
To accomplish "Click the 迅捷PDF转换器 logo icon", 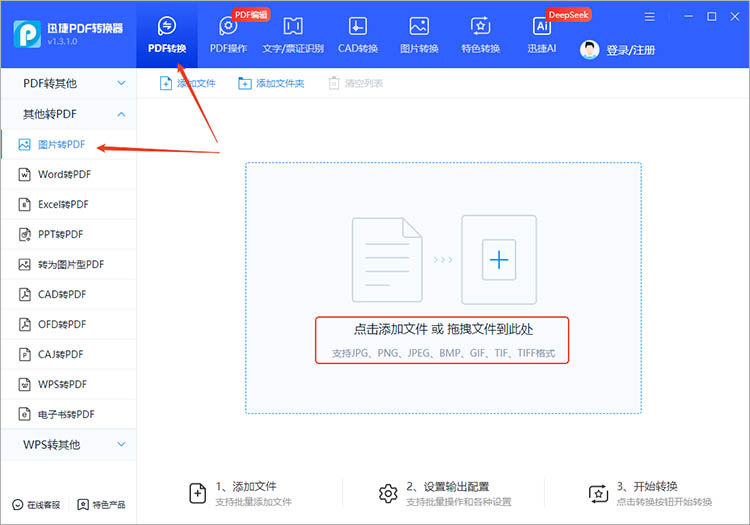I will [27, 34].
